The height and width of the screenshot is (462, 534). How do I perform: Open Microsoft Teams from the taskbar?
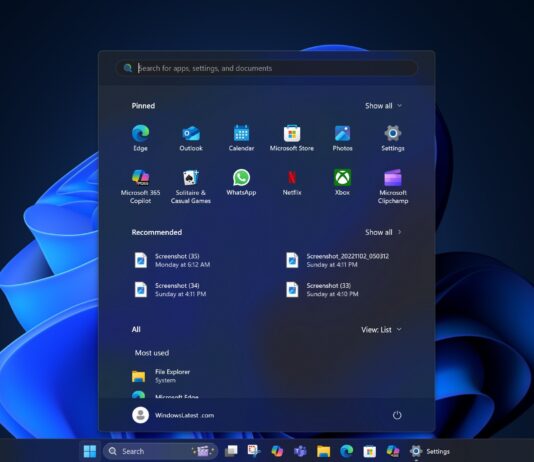pos(300,451)
